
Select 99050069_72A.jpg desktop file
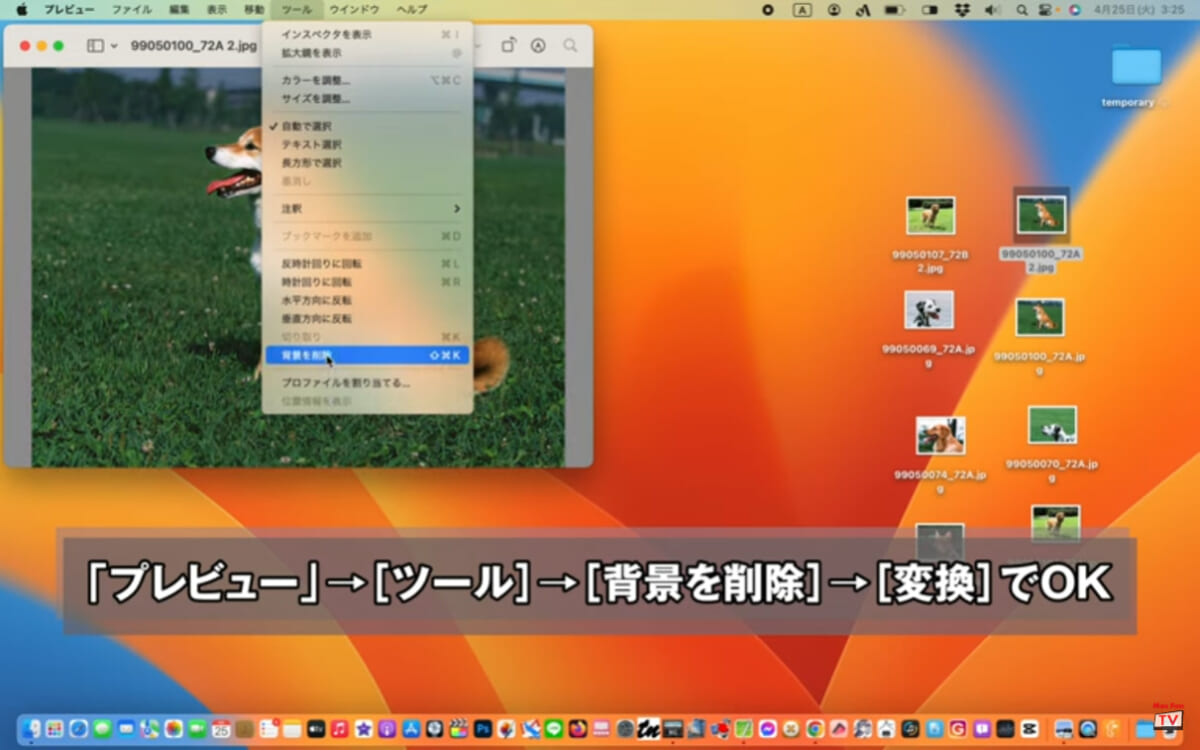coord(928,310)
